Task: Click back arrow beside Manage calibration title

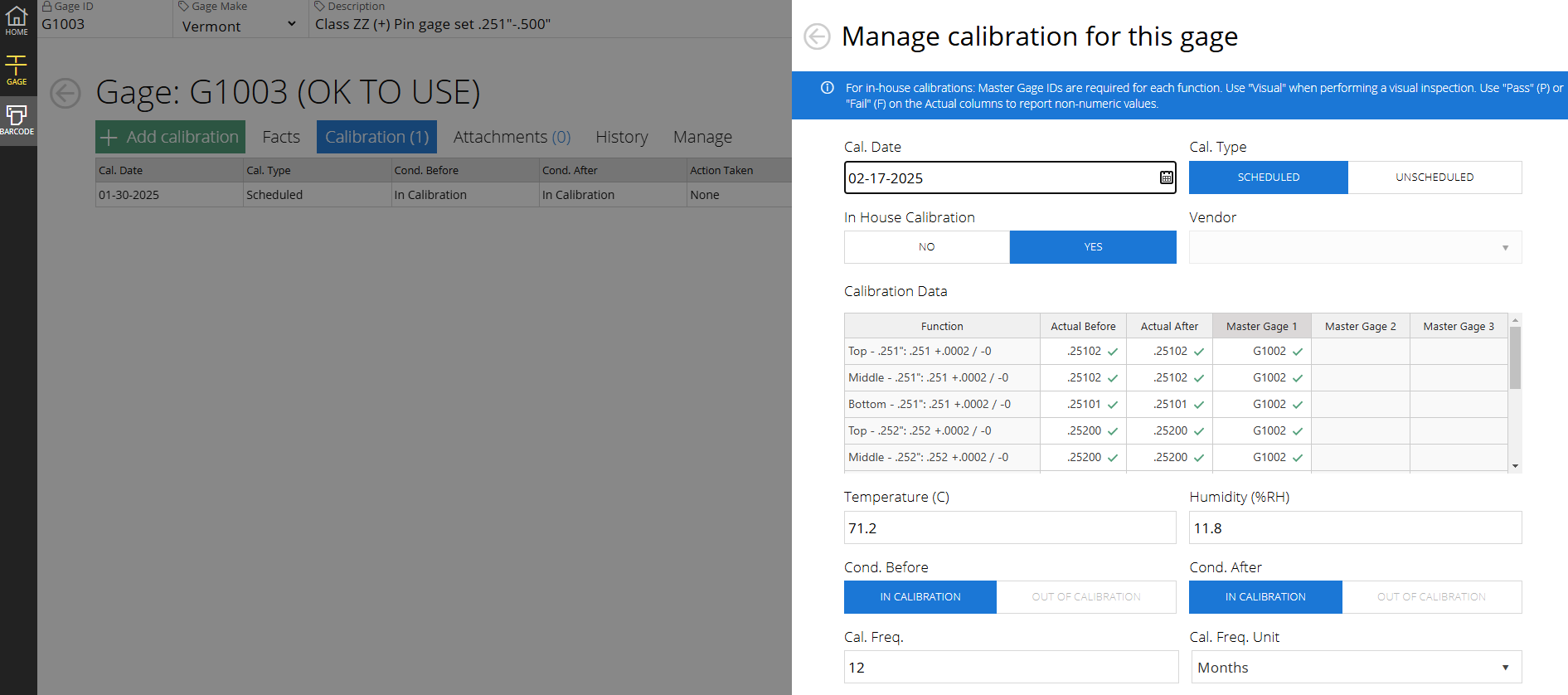Action: pyautogui.click(x=817, y=36)
